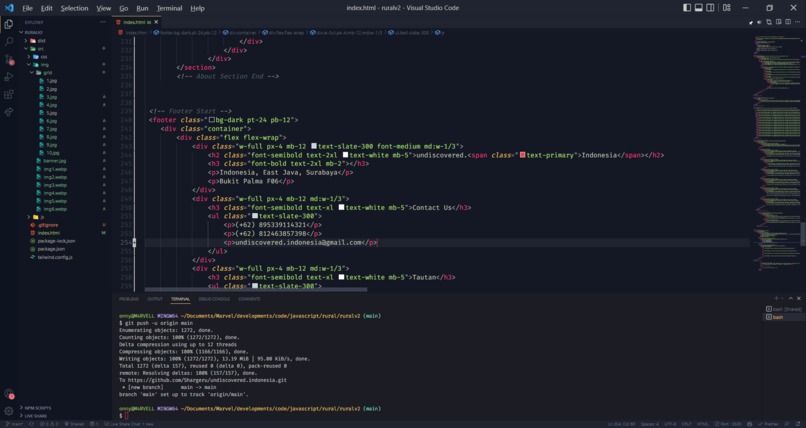This screenshot has height=428, width=806.
Task: Click the Synchronize Changes status icon
Action: (32, 424)
